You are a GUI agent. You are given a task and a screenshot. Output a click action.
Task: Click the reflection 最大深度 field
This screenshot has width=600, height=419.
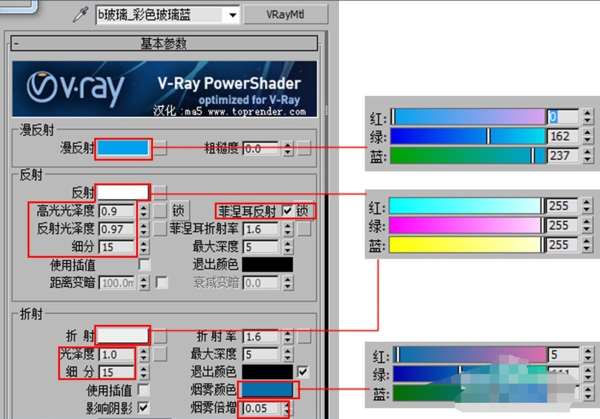click(261, 247)
